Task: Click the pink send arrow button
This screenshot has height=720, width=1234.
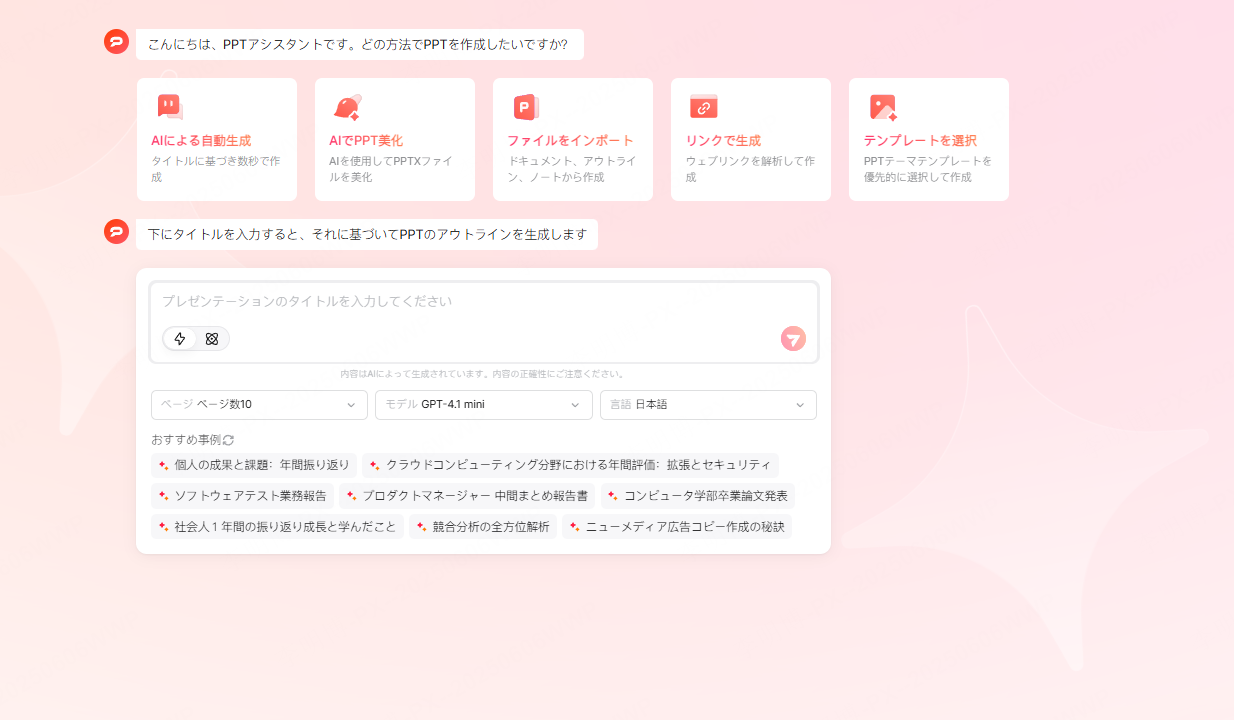Action: (792, 339)
